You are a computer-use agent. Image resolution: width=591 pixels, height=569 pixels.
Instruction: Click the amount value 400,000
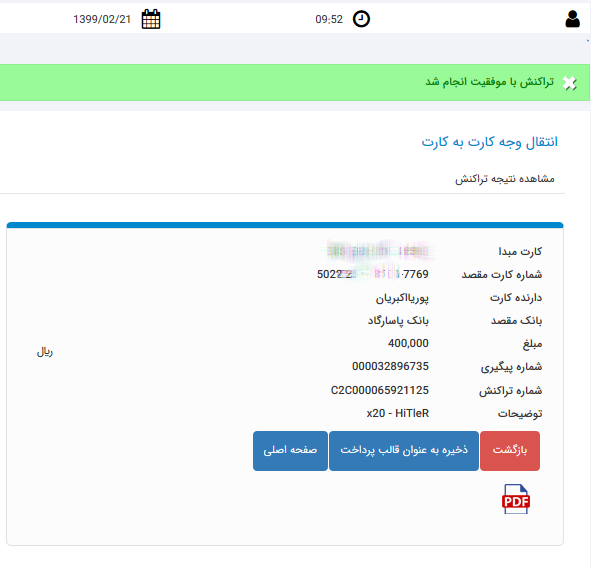(408, 343)
